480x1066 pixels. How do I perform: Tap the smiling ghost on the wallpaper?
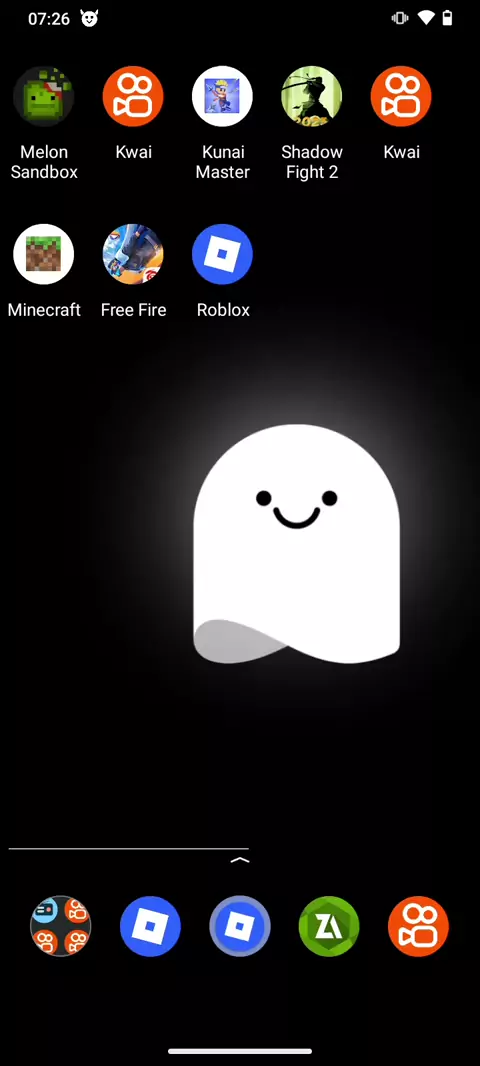click(x=296, y=544)
